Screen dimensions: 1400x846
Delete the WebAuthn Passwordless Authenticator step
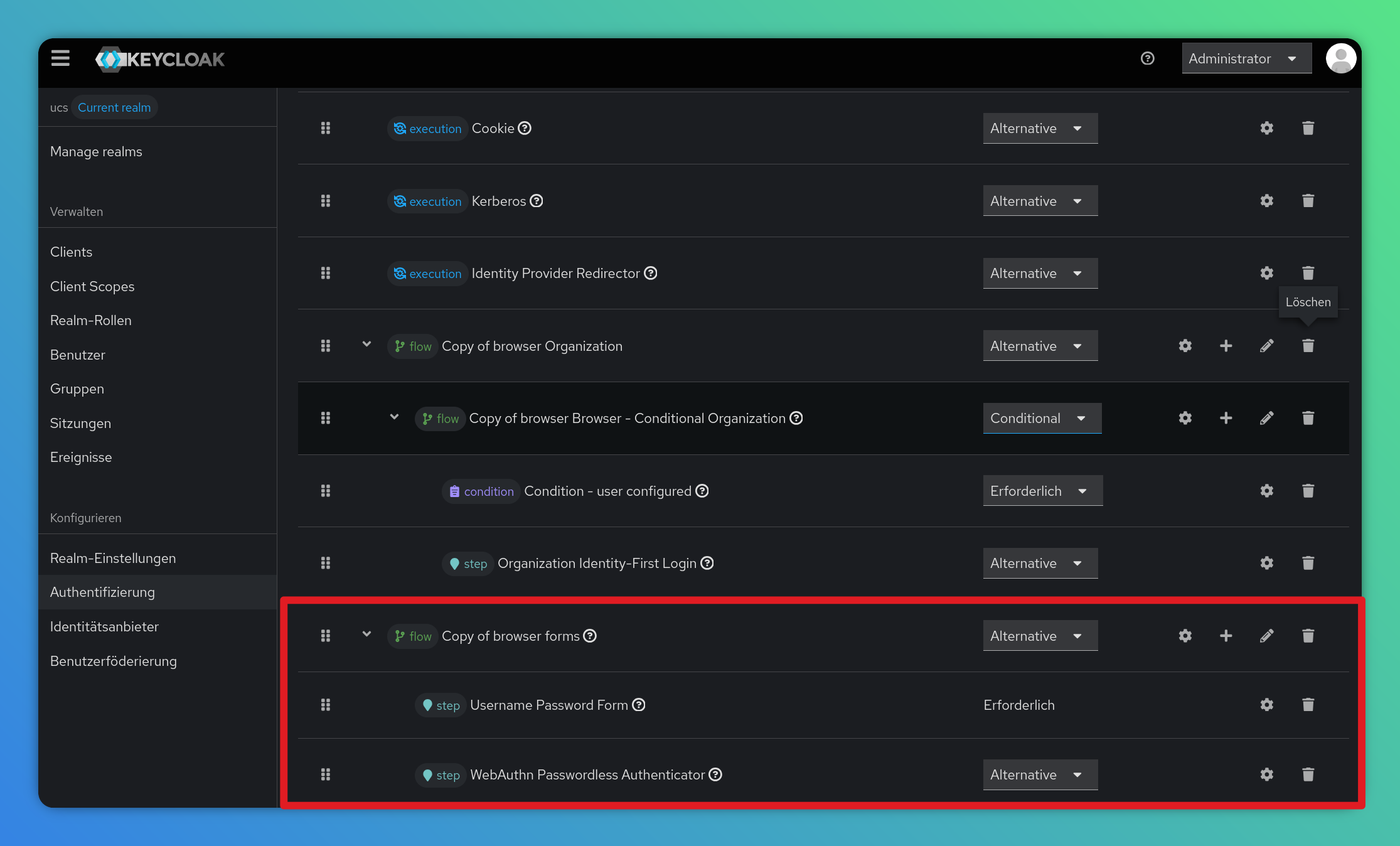(1308, 774)
